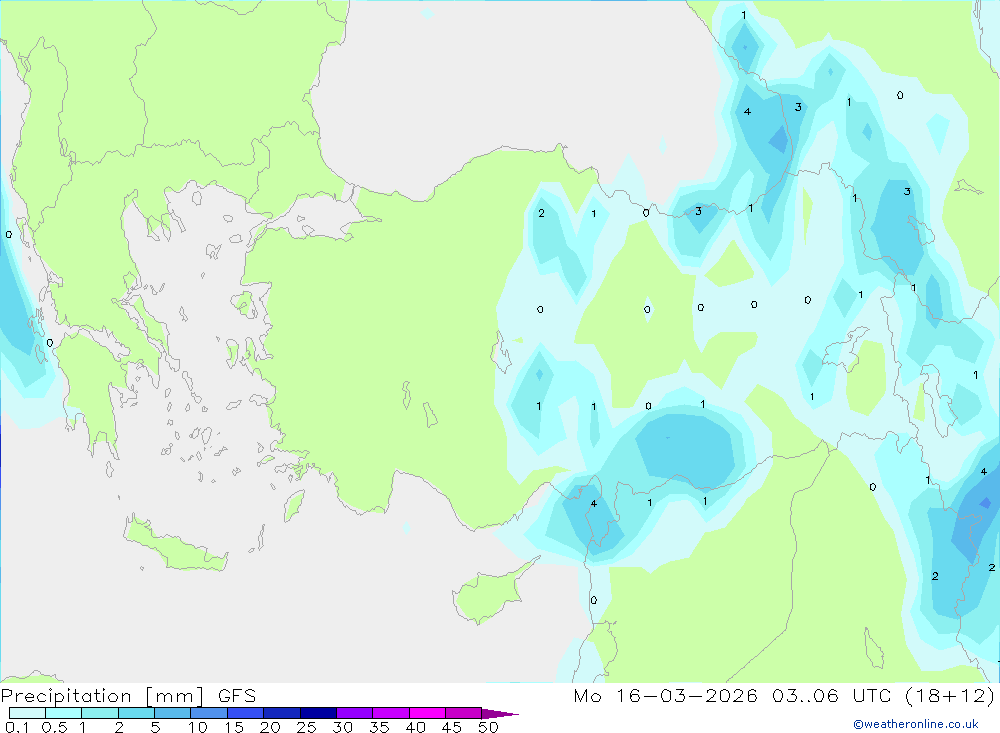
Task: Pick the 5–10 mm blue legend swatch
Action: pyautogui.click(x=172, y=713)
